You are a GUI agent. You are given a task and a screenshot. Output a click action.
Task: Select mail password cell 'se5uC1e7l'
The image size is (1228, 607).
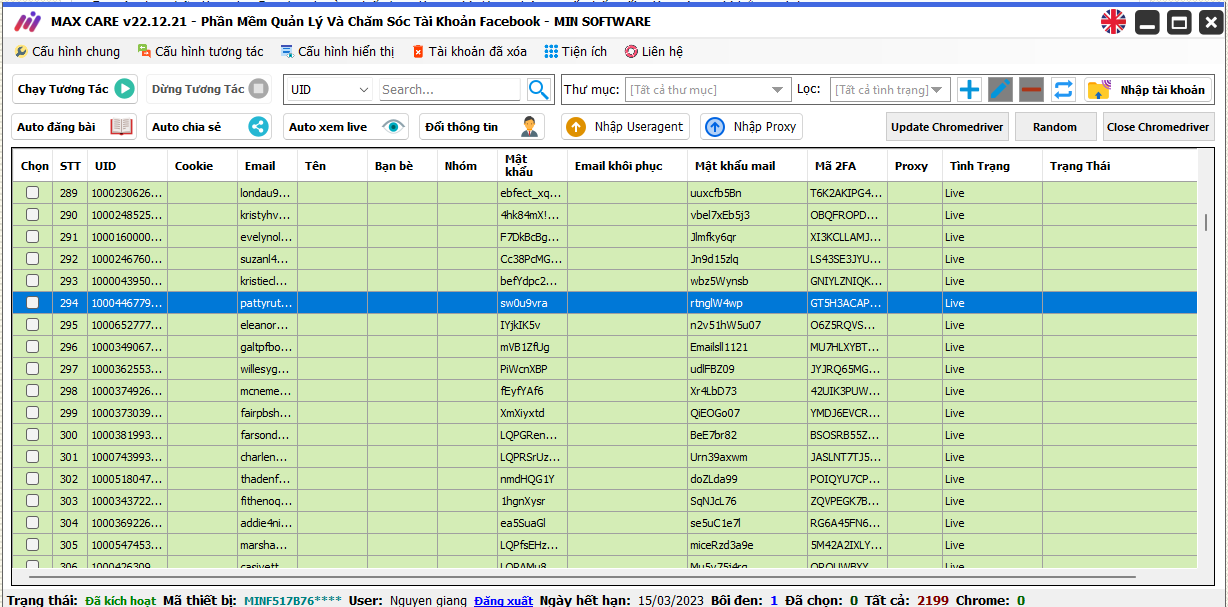coord(747,523)
